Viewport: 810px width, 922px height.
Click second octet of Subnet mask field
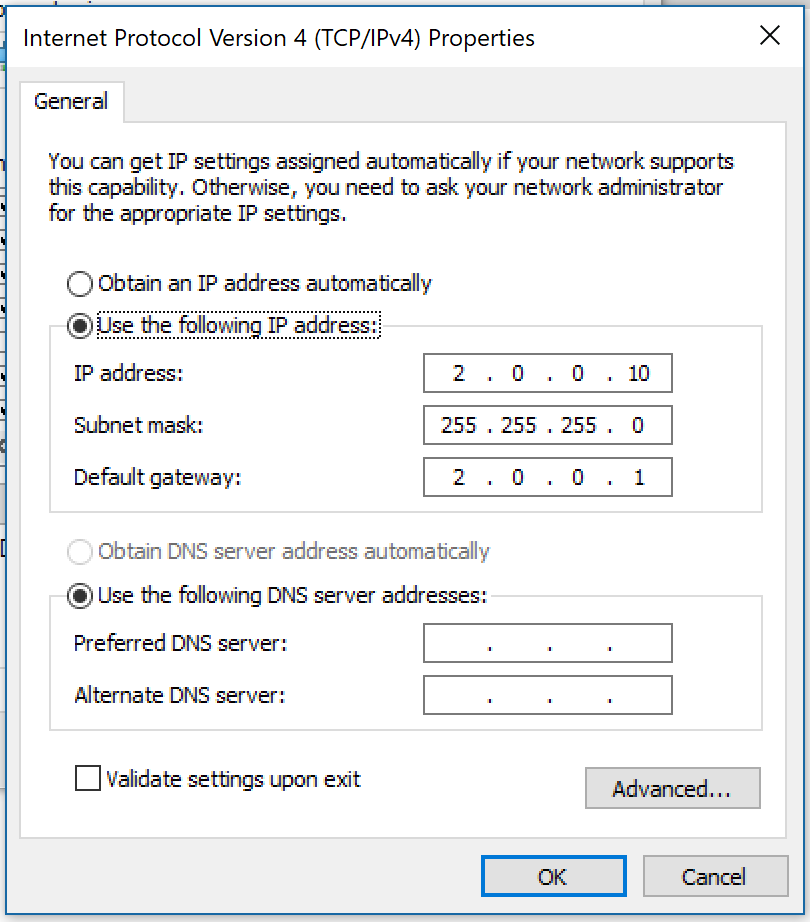[x=519, y=426]
